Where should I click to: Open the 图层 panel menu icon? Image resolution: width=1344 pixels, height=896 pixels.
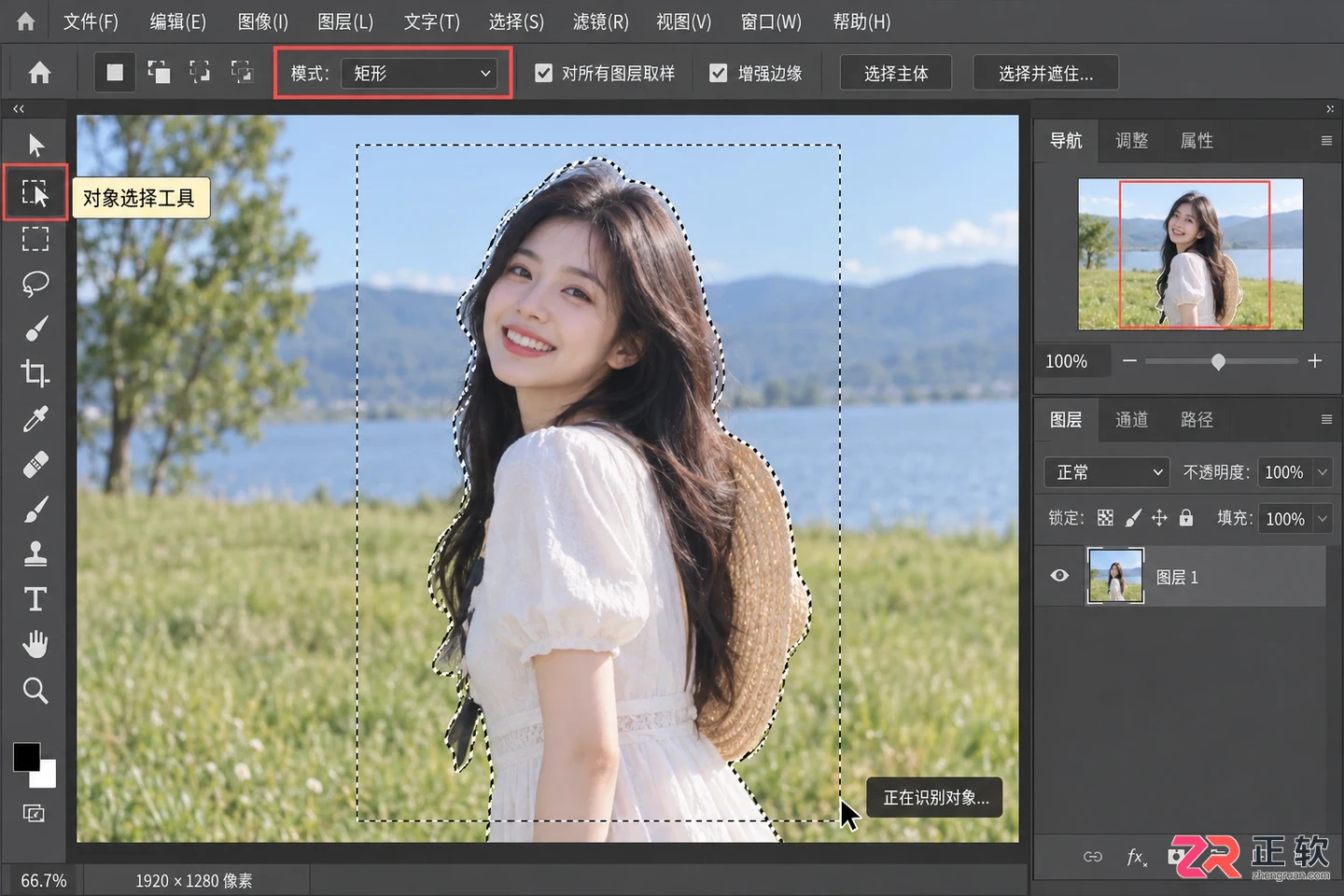pyautogui.click(x=1326, y=420)
